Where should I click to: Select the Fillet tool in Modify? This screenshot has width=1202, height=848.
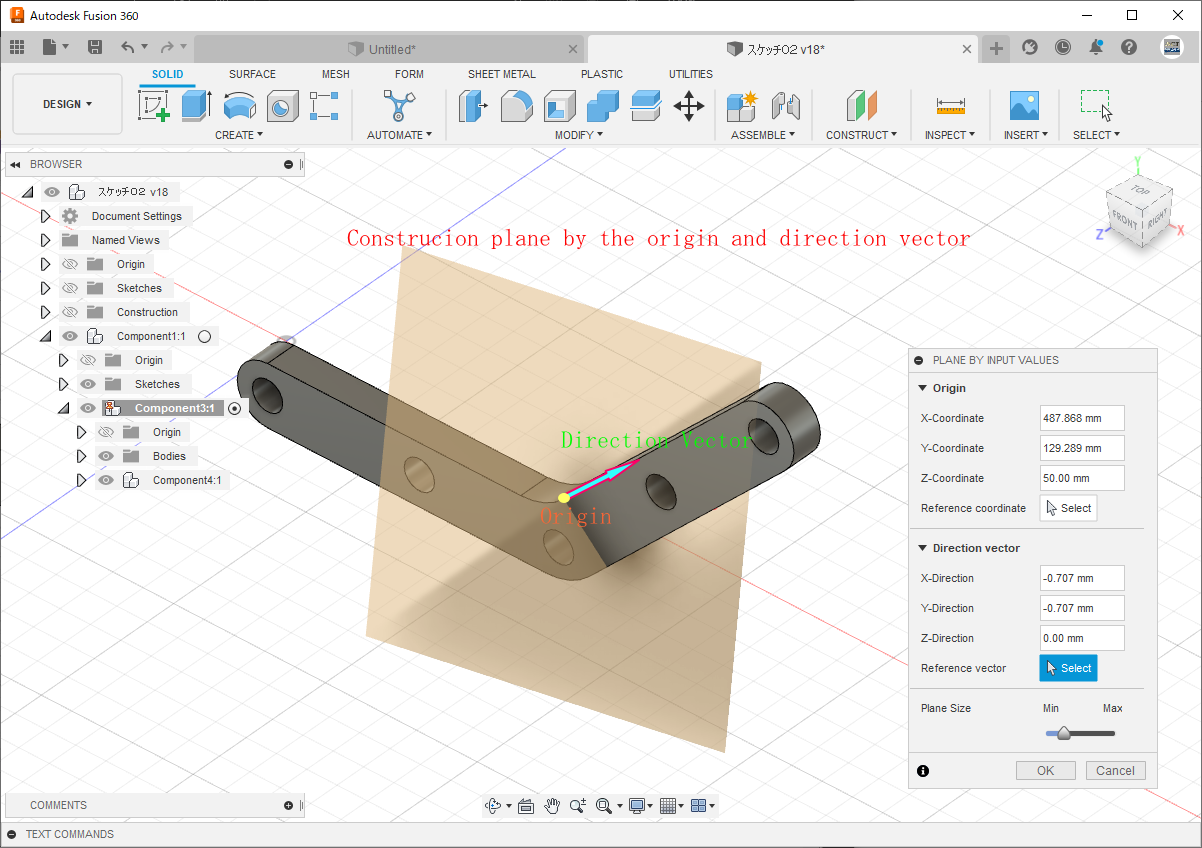516,105
